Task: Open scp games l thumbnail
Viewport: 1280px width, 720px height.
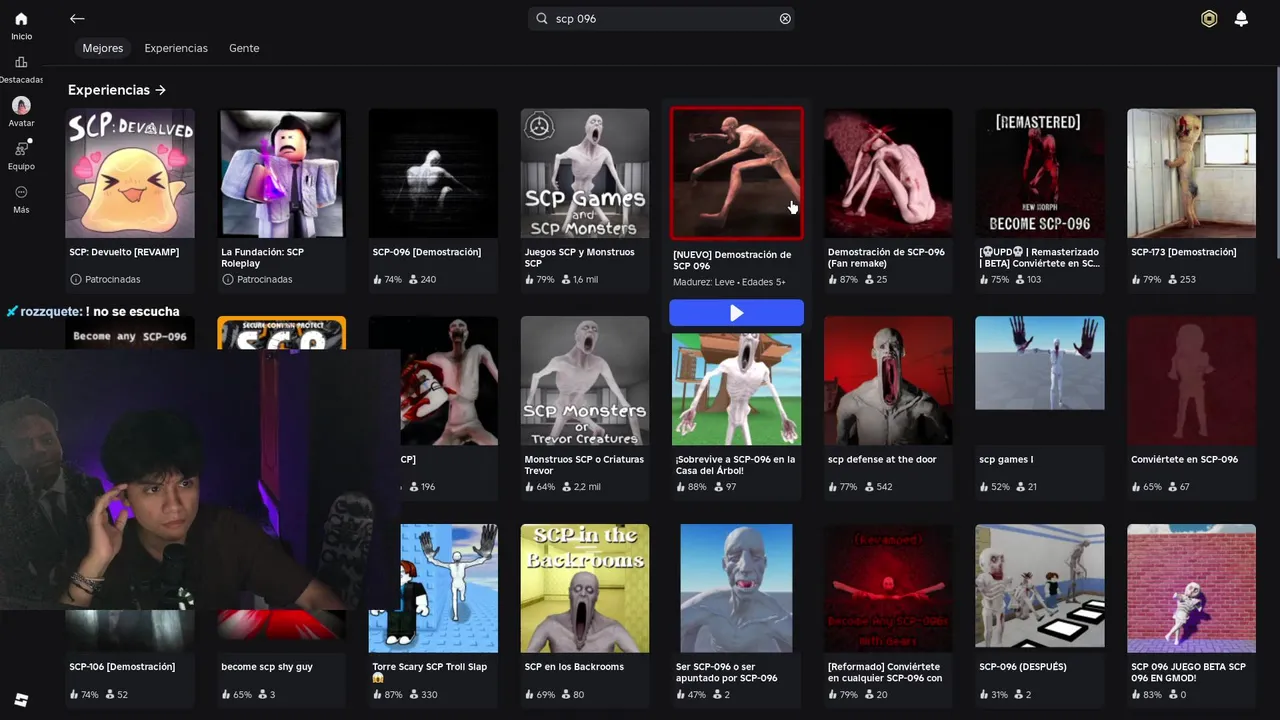Action: click(1040, 363)
